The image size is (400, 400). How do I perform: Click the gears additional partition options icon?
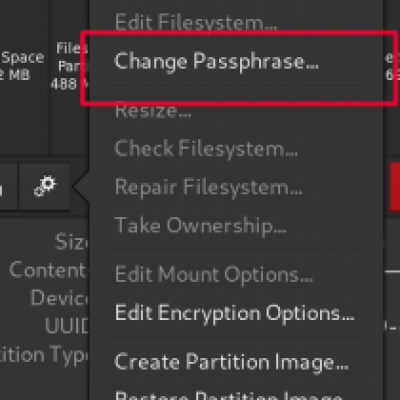click(45, 186)
